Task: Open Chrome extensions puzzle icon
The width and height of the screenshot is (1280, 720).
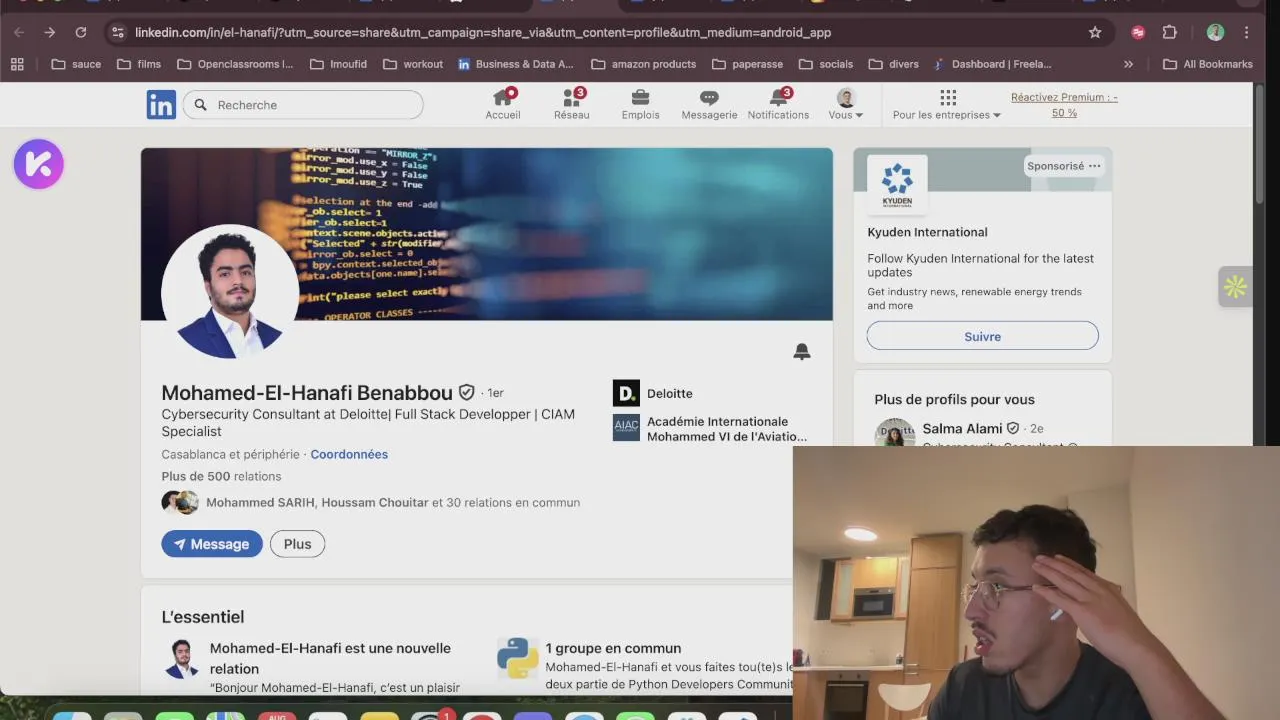Action: click(x=1170, y=32)
